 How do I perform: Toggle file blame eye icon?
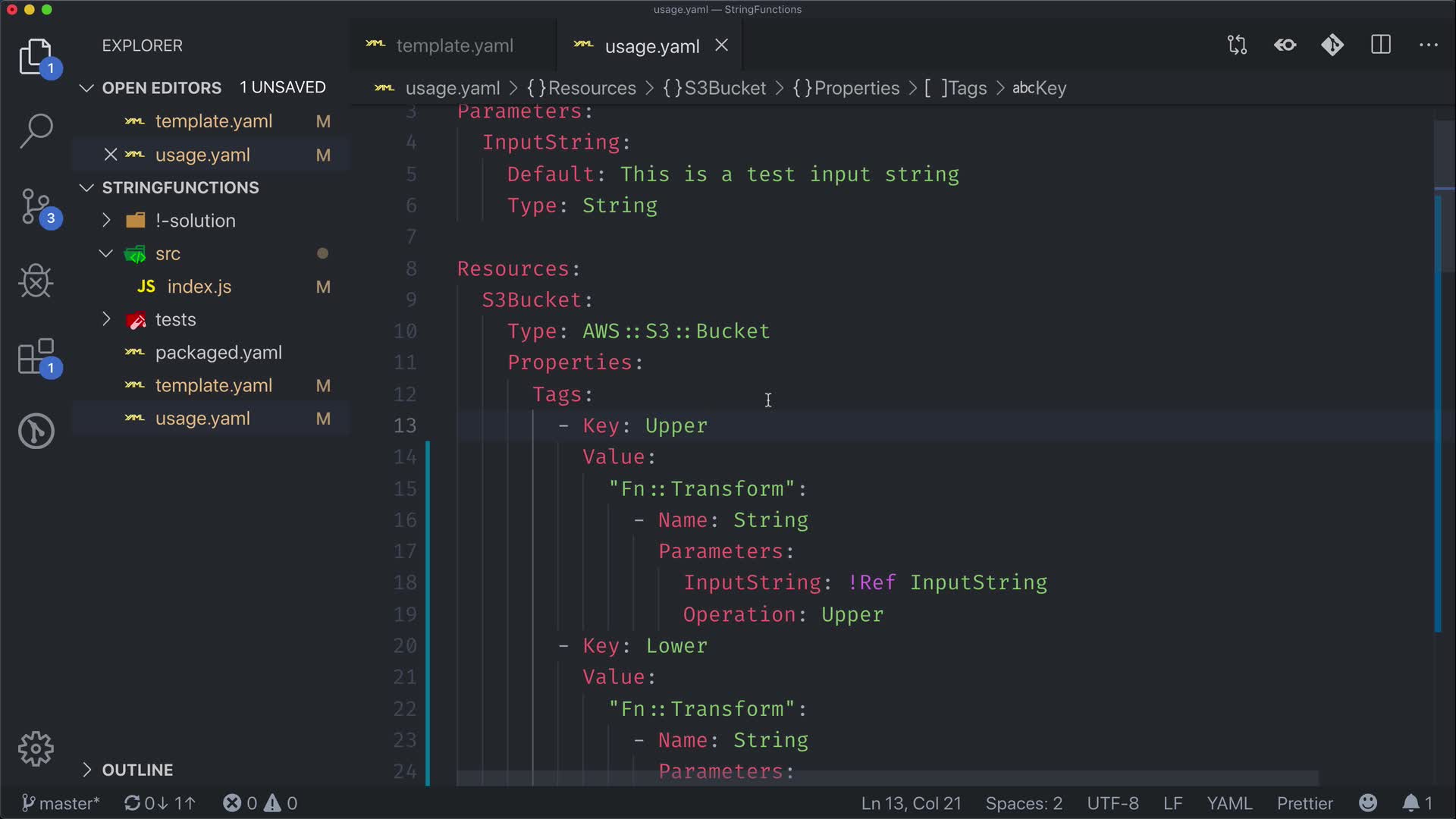pos(1285,45)
